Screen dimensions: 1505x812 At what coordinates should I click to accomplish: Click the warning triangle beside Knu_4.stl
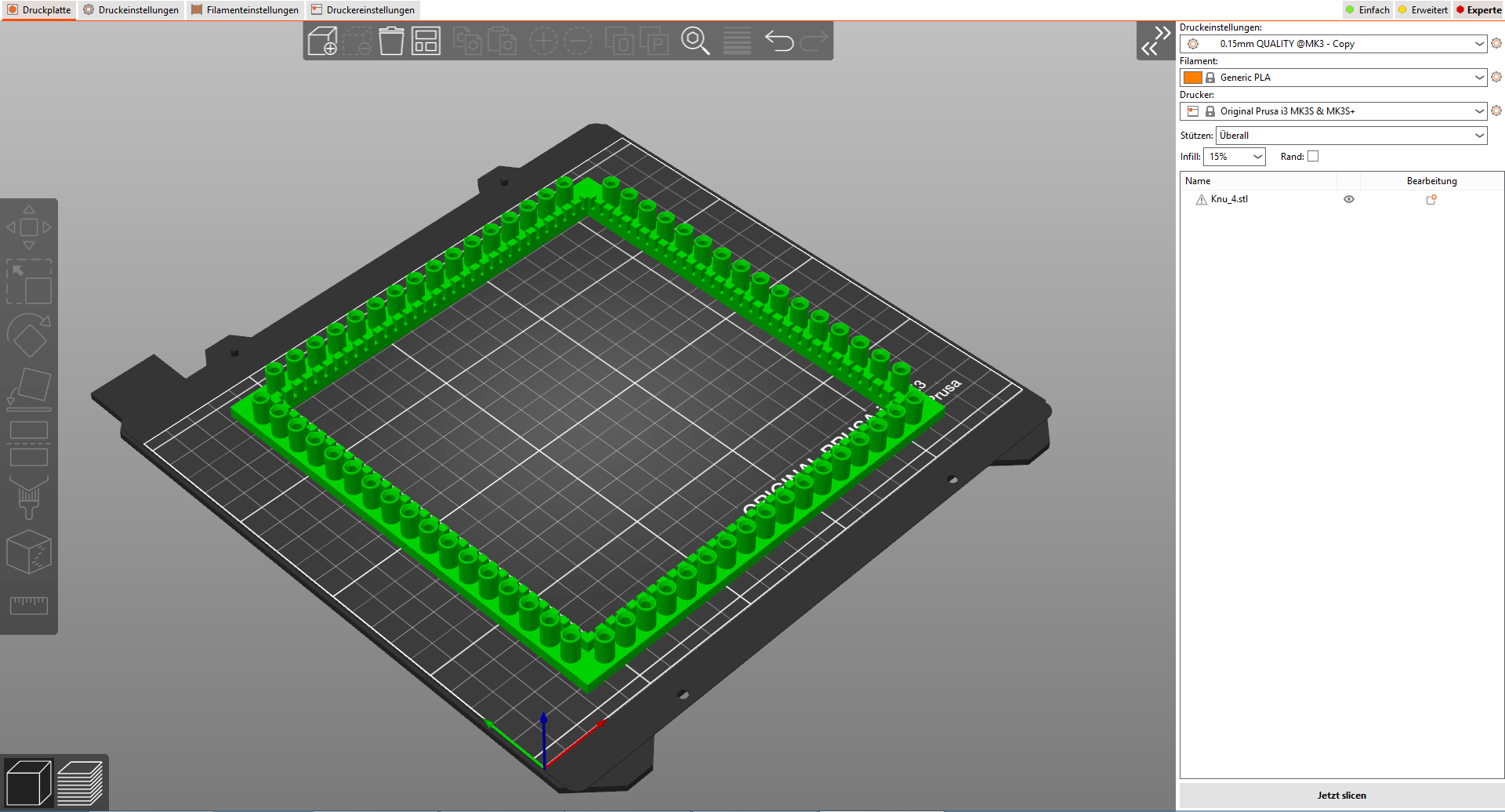pos(1202,199)
